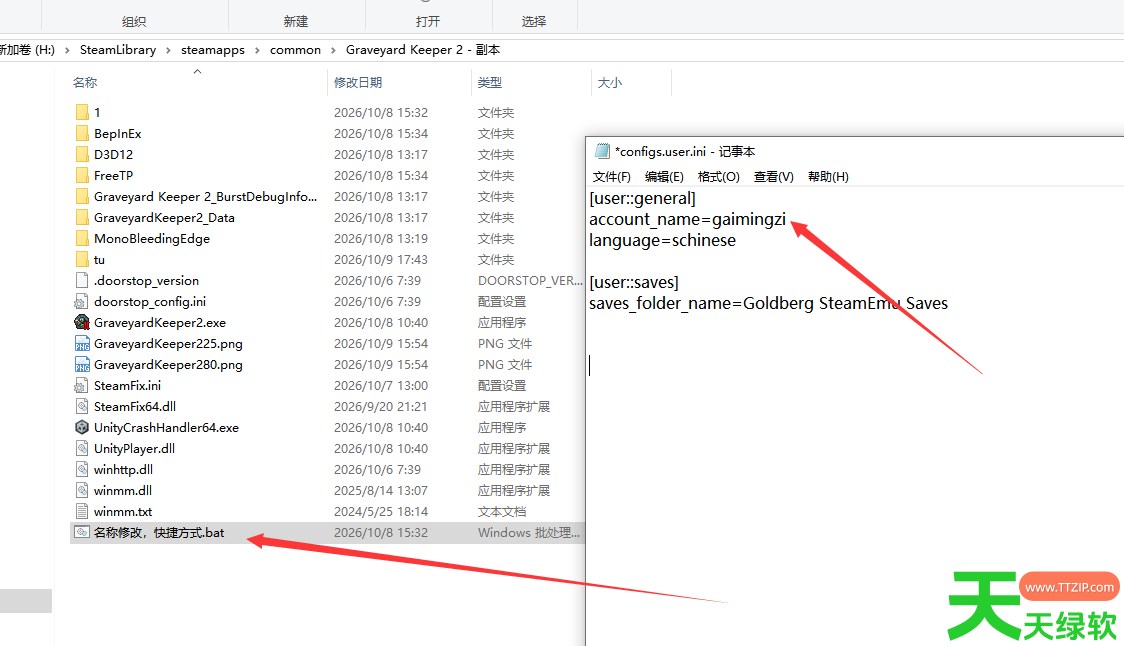
Task: Select the winhttp.dll file name
Action: point(123,470)
